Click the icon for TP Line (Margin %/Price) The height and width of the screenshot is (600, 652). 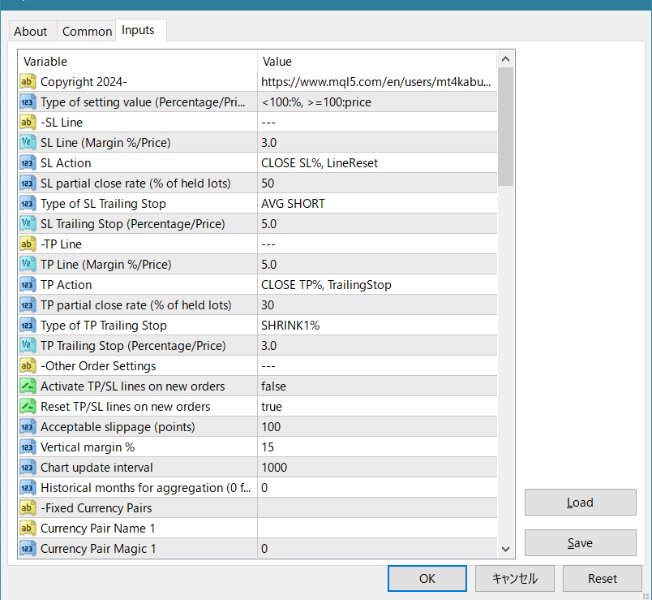pyautogui.click(x=27, y=264)
